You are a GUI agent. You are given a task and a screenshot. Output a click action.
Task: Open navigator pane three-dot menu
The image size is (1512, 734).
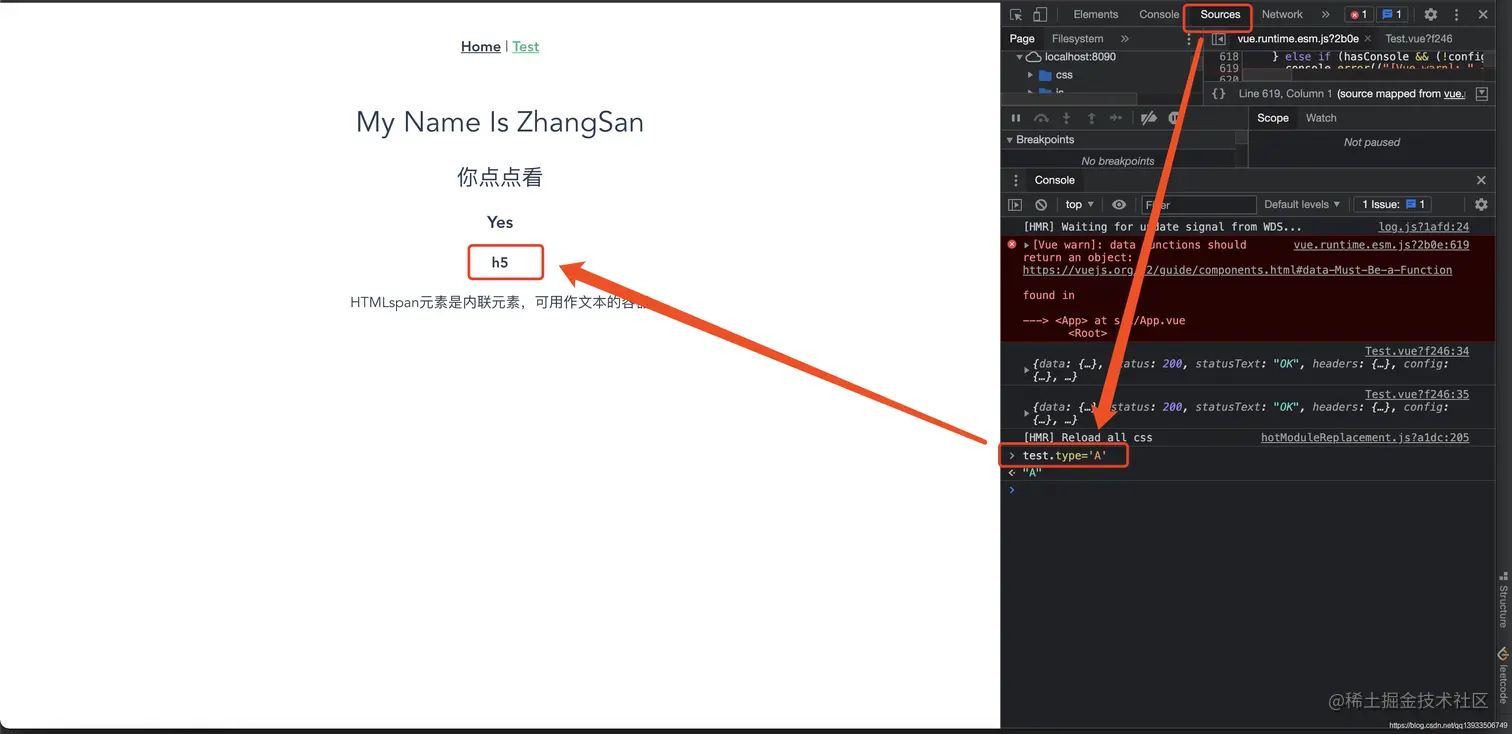[1189, 39]
